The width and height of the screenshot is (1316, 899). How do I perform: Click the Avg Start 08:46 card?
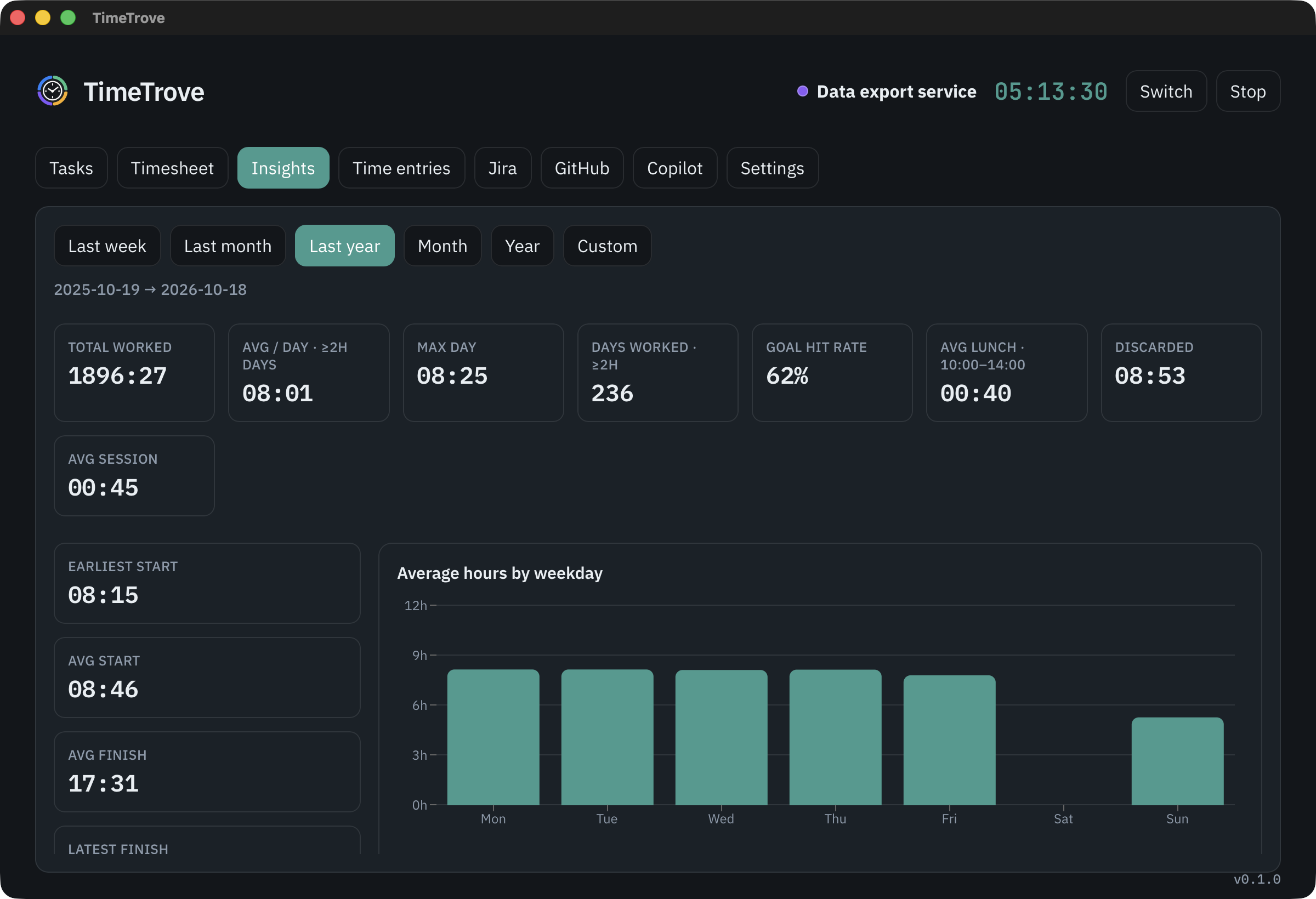point(207,678)
